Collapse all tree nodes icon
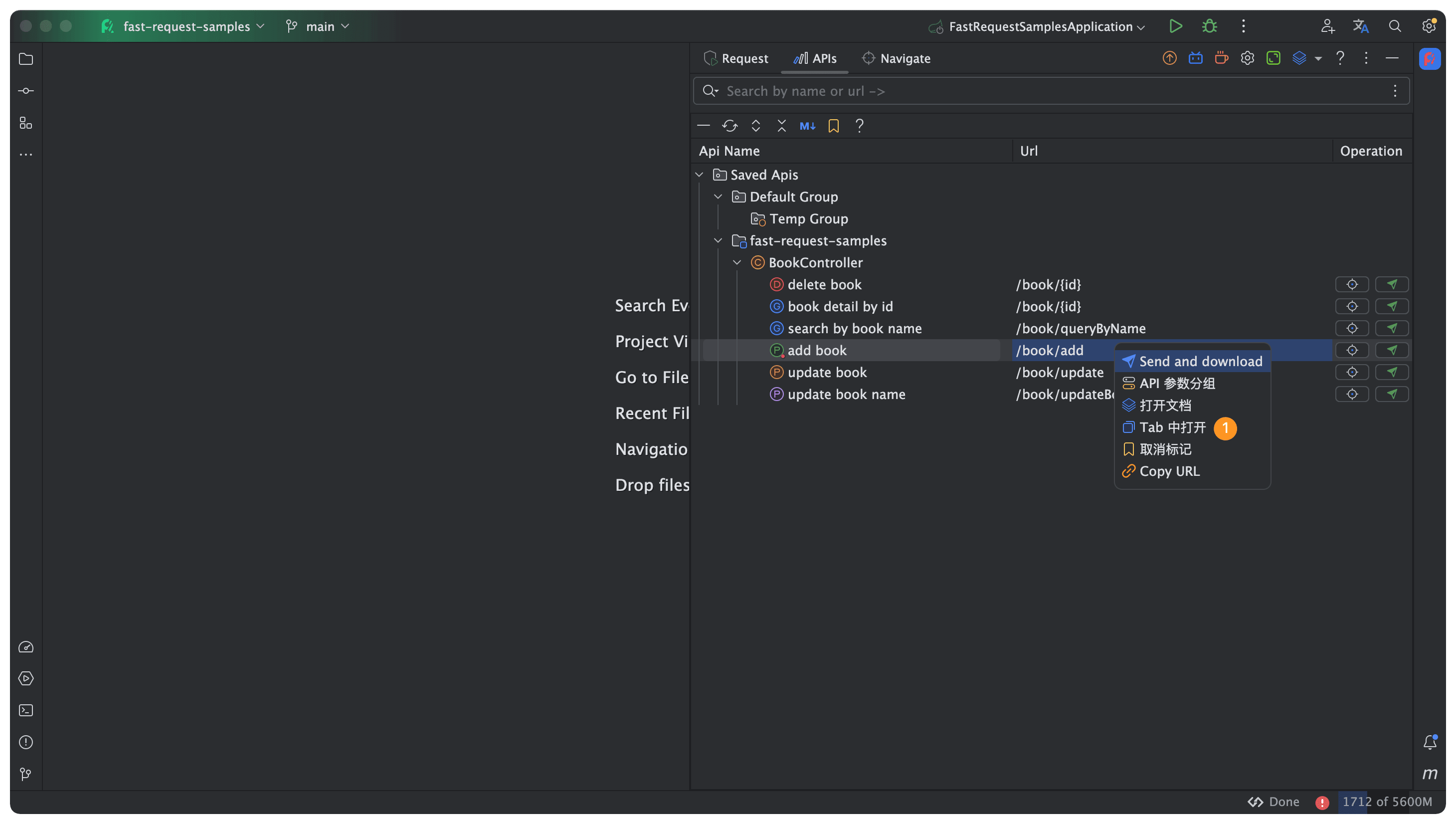Image resolution: width=1456 pixels, height=824 pixels. (x=781, y=126)
